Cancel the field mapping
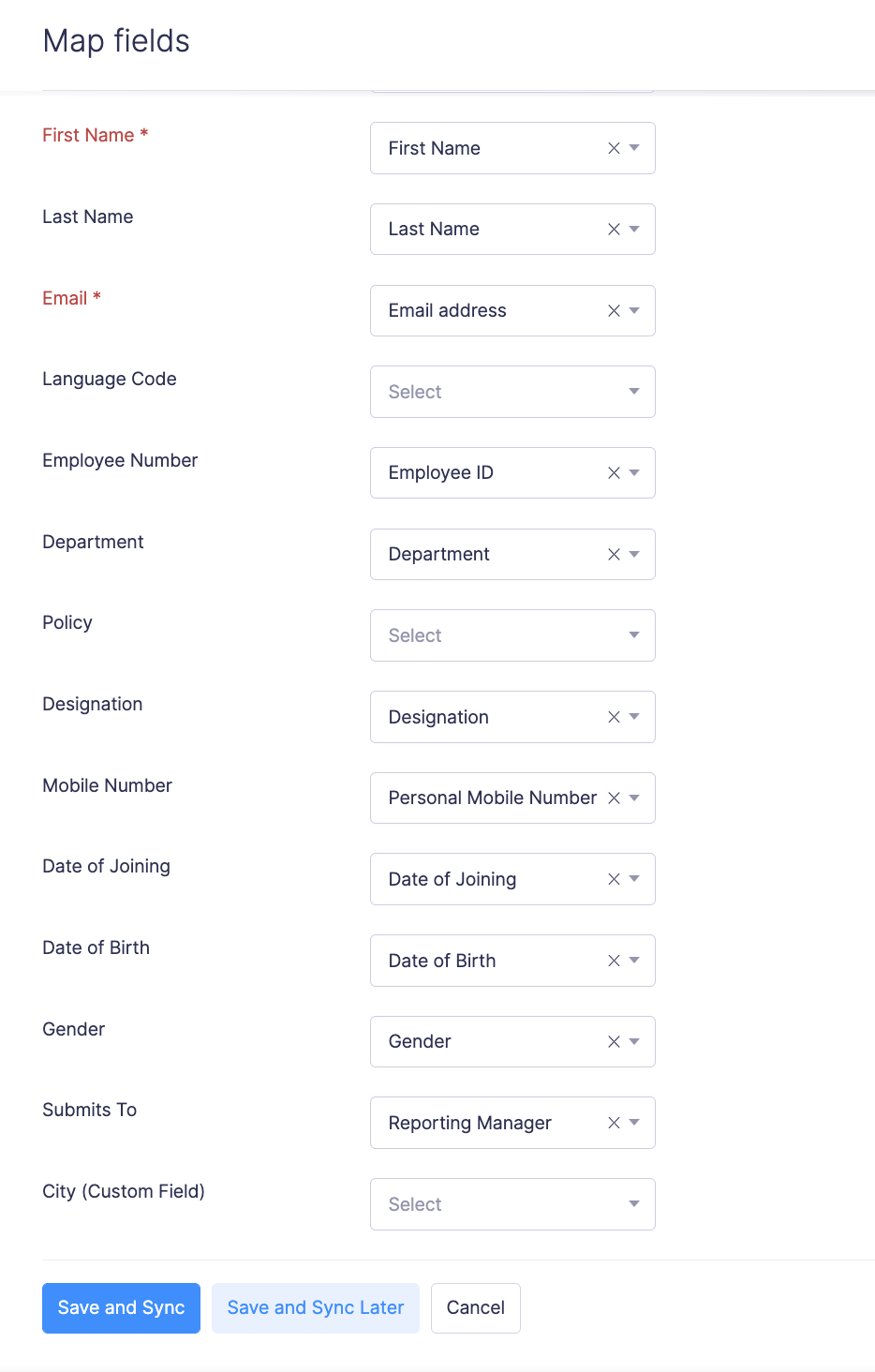Image resolution: width=875 pixels, height=1372 pixels. click(475, 1307)
